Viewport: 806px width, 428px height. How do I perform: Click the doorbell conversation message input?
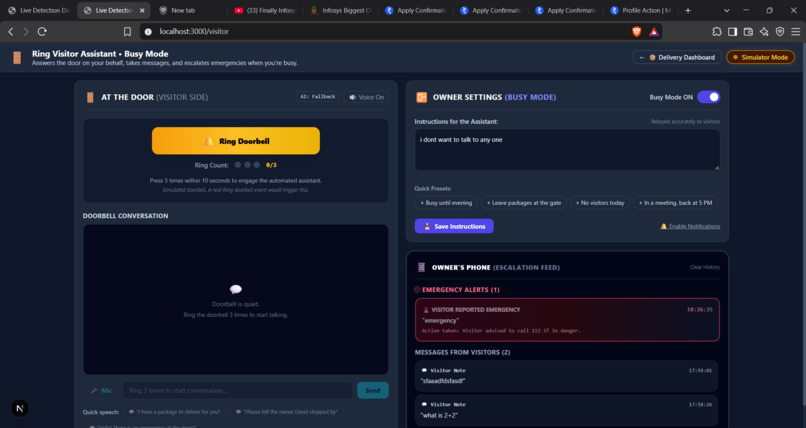point(237,390)
